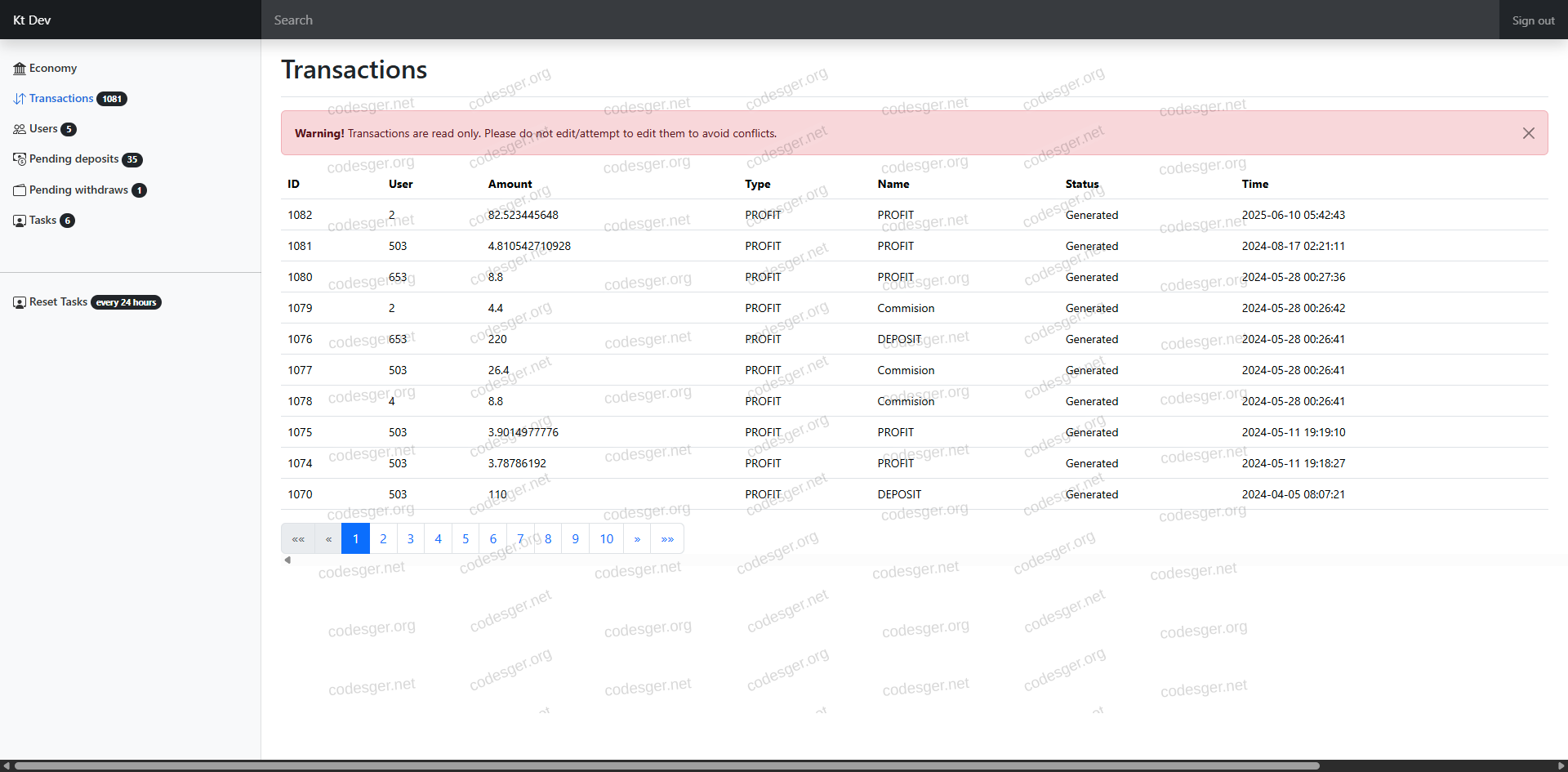The image size is (1568, 772).
Task: Click the every 24 hours badge
Action: click(x=126, y=302)
